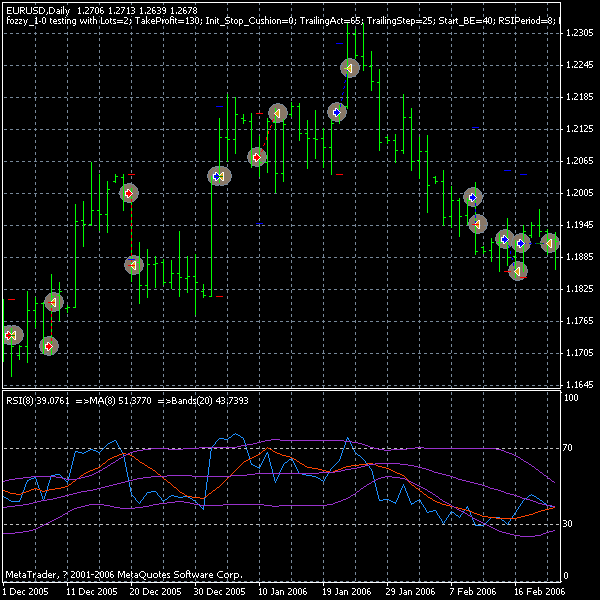Screen dimensions: 600x600
Task: Click the RSI(8) 39.0761 indicator label
Action: tap(38, 401)
